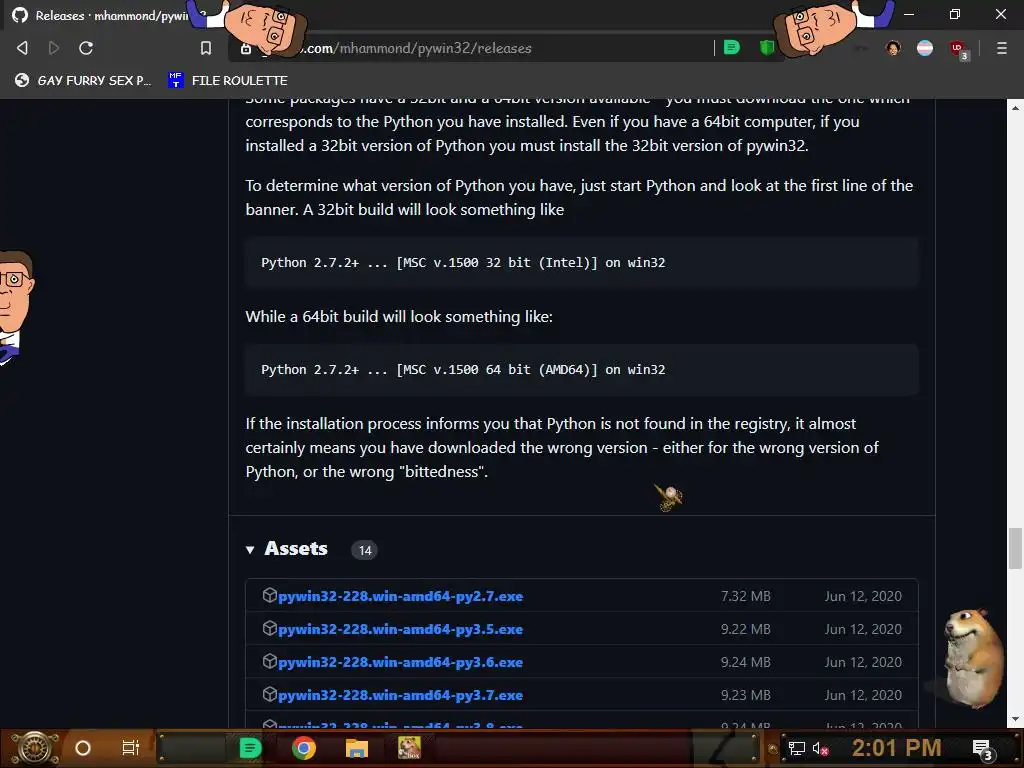This screenshot has width=1024, height=768.
Task: Reload the current page
Action: coord(86,48)
